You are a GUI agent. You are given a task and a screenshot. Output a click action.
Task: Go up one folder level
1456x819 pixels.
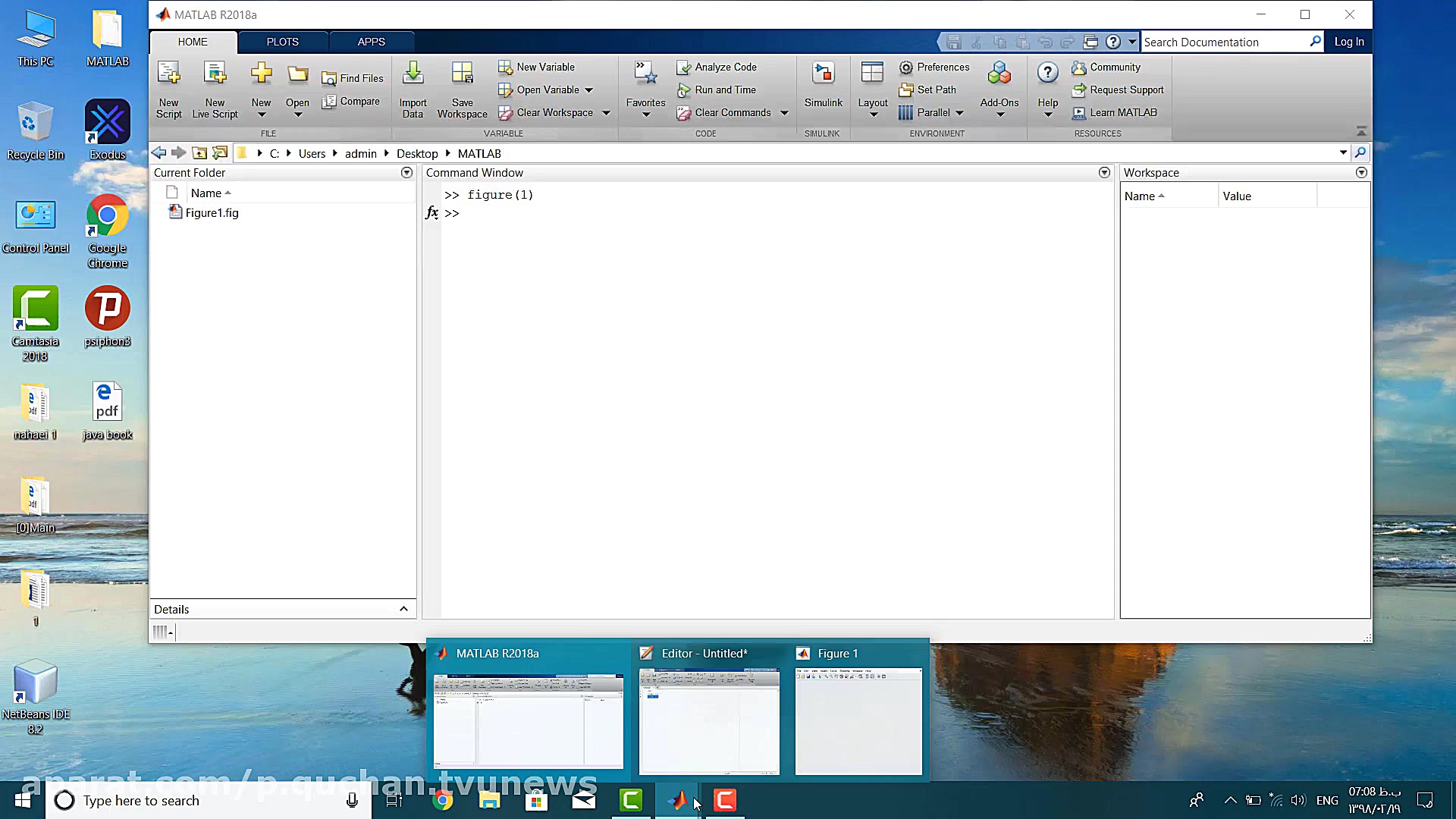click(x=199, y=153)
